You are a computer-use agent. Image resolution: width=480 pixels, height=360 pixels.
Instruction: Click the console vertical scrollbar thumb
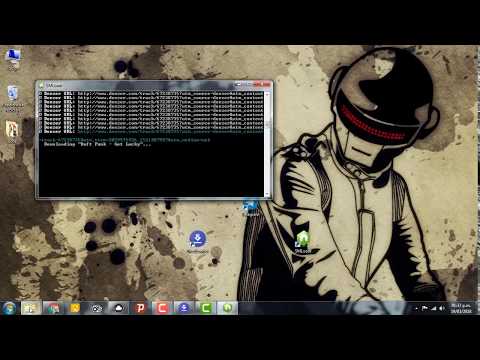click(267, 125)
